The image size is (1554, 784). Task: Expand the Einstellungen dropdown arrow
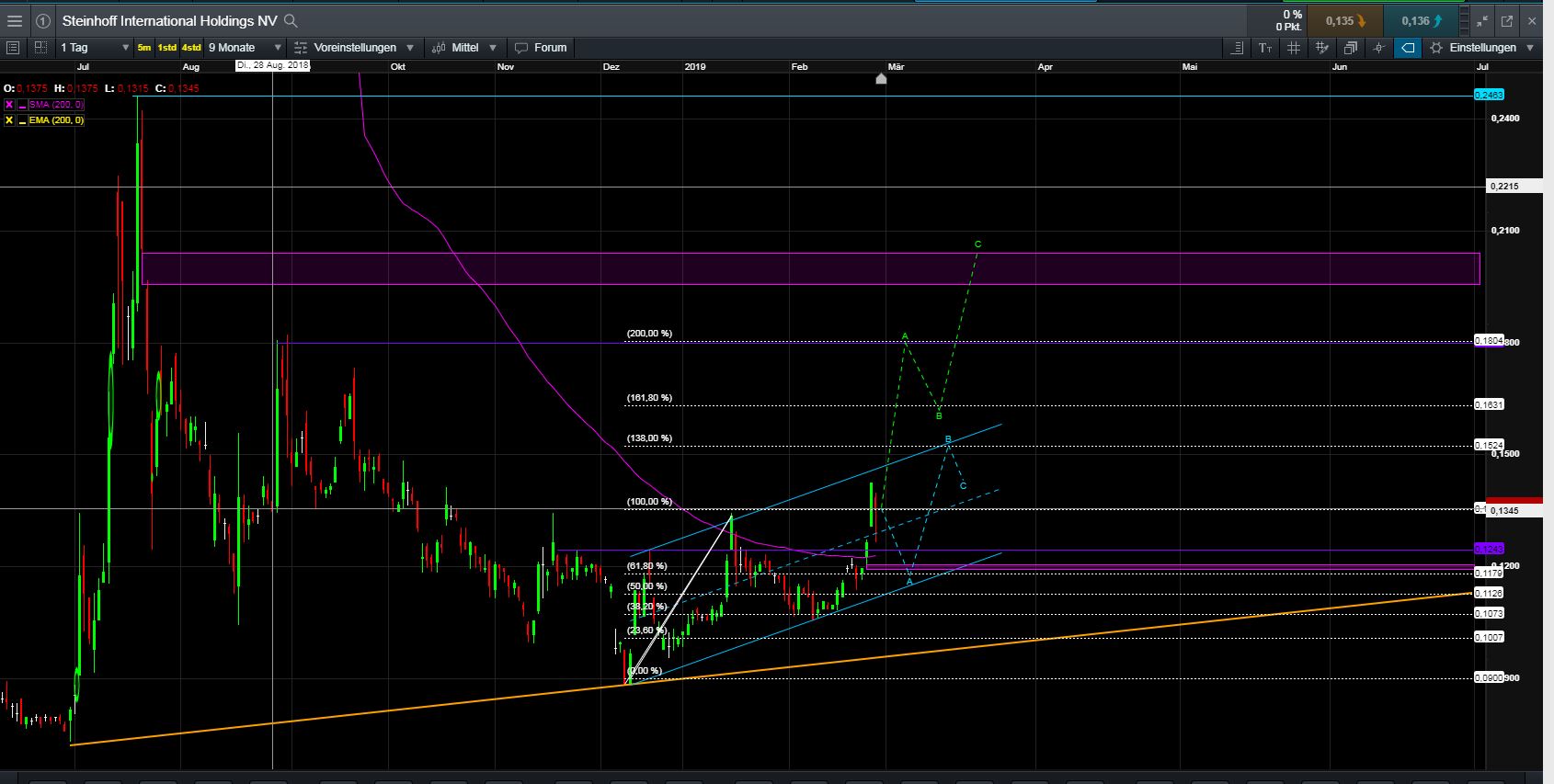(1530, 48)
